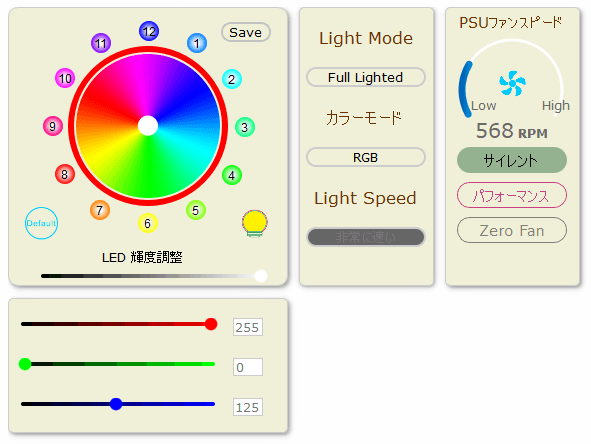591x444 pixels.
Task: Click the Save button
Action: click(x=246, y=32)
